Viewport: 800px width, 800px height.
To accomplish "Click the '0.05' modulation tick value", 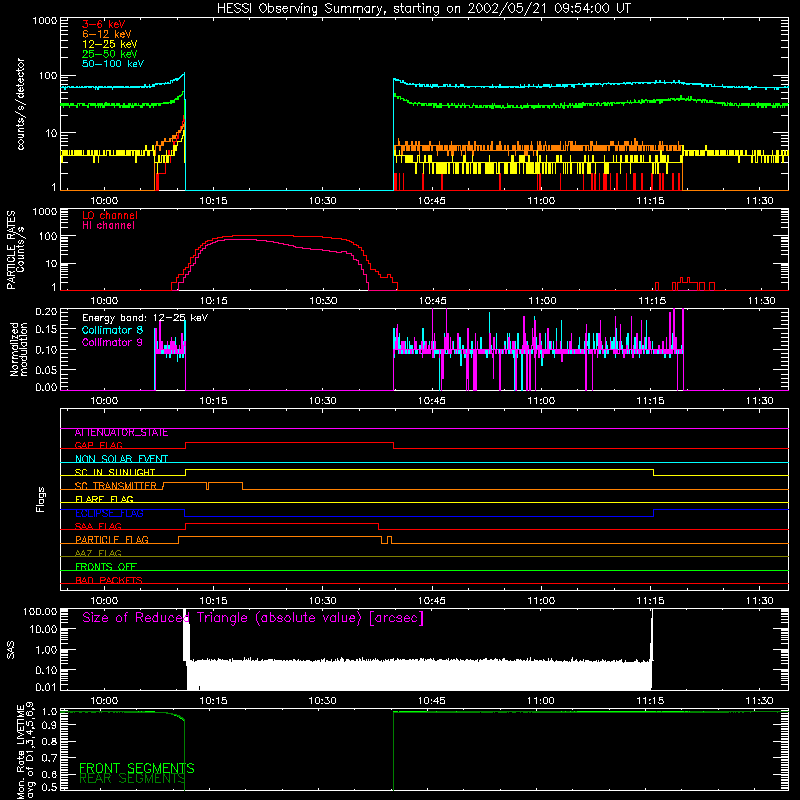I will click(x=46, y=370).
